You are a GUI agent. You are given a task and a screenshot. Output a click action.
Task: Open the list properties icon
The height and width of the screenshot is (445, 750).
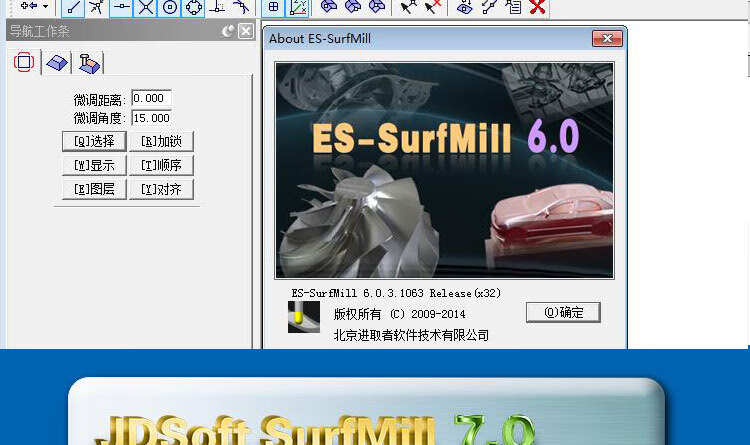tap(514, 7)
